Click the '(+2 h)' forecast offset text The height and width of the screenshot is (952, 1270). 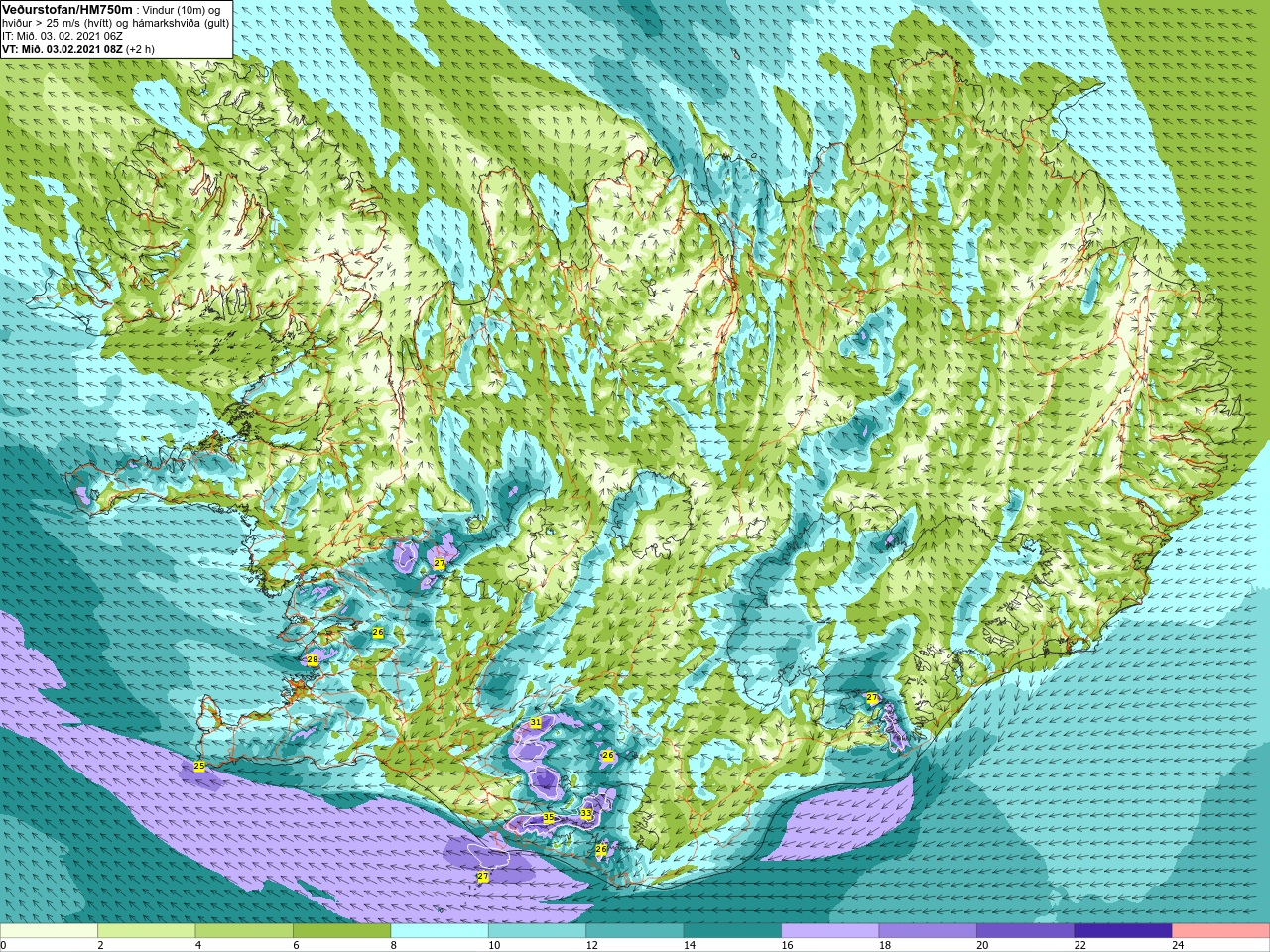(141, 49)
